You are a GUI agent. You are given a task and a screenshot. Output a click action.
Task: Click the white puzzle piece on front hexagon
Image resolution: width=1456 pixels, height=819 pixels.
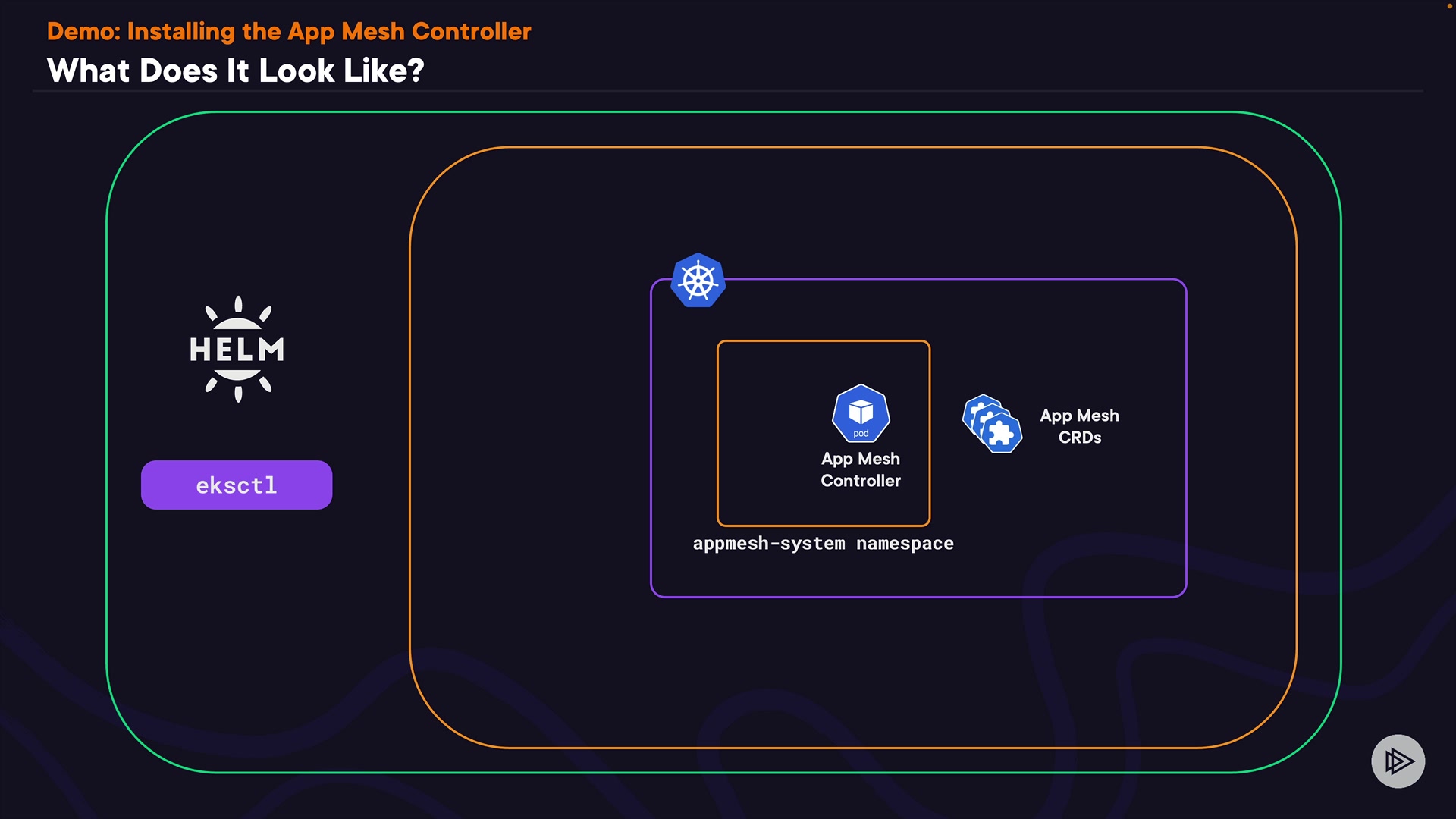tap(1001, 433)
